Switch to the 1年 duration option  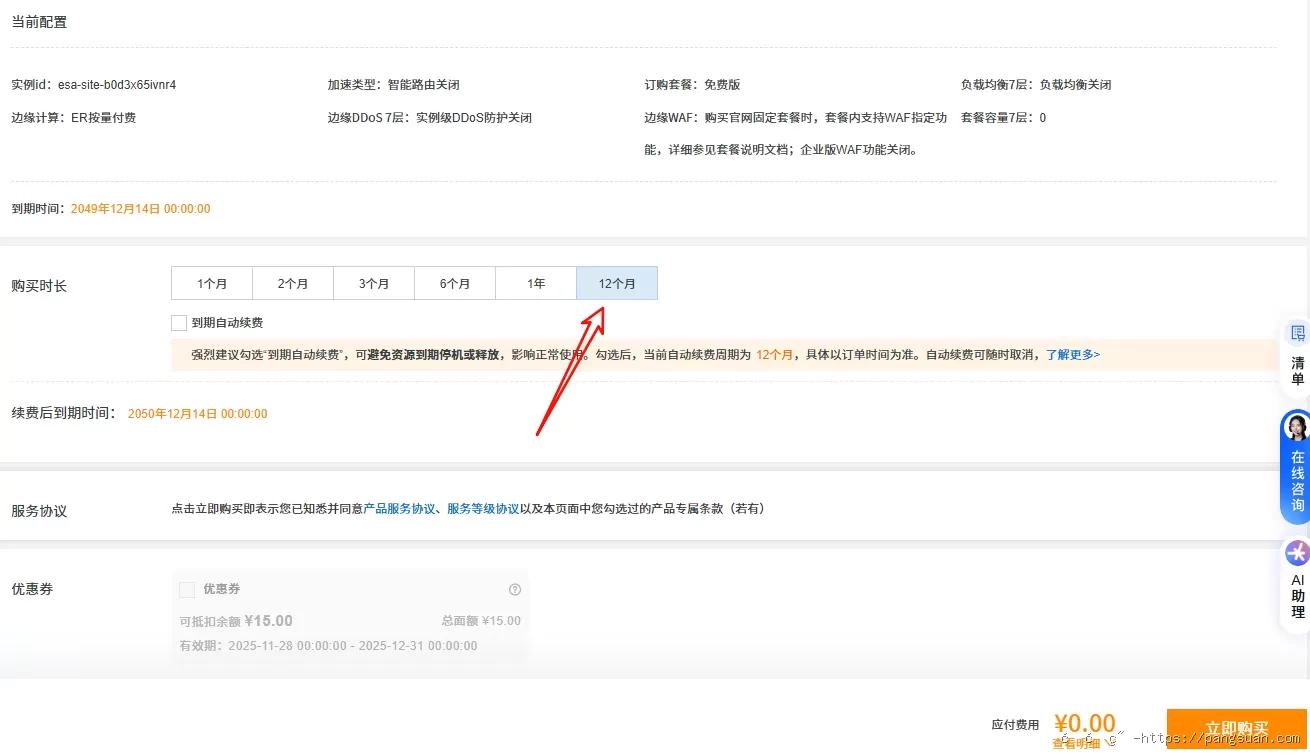536,283
